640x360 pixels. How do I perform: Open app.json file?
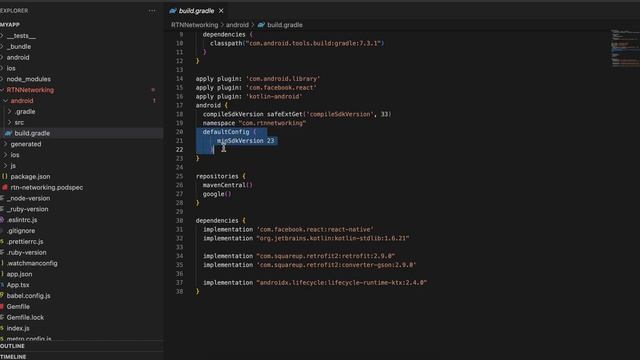tap(19, 274)
